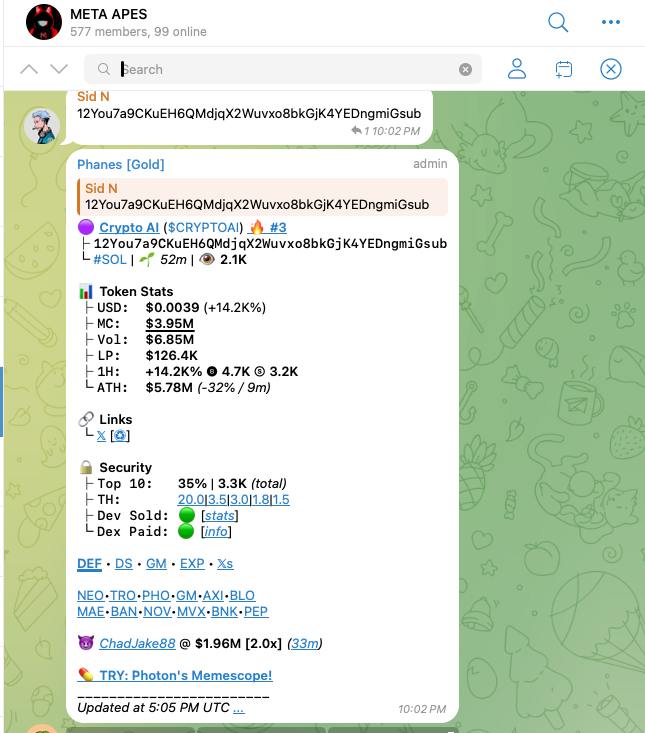
Task: Open the #SOL hashtag
Action: point(110,259)
